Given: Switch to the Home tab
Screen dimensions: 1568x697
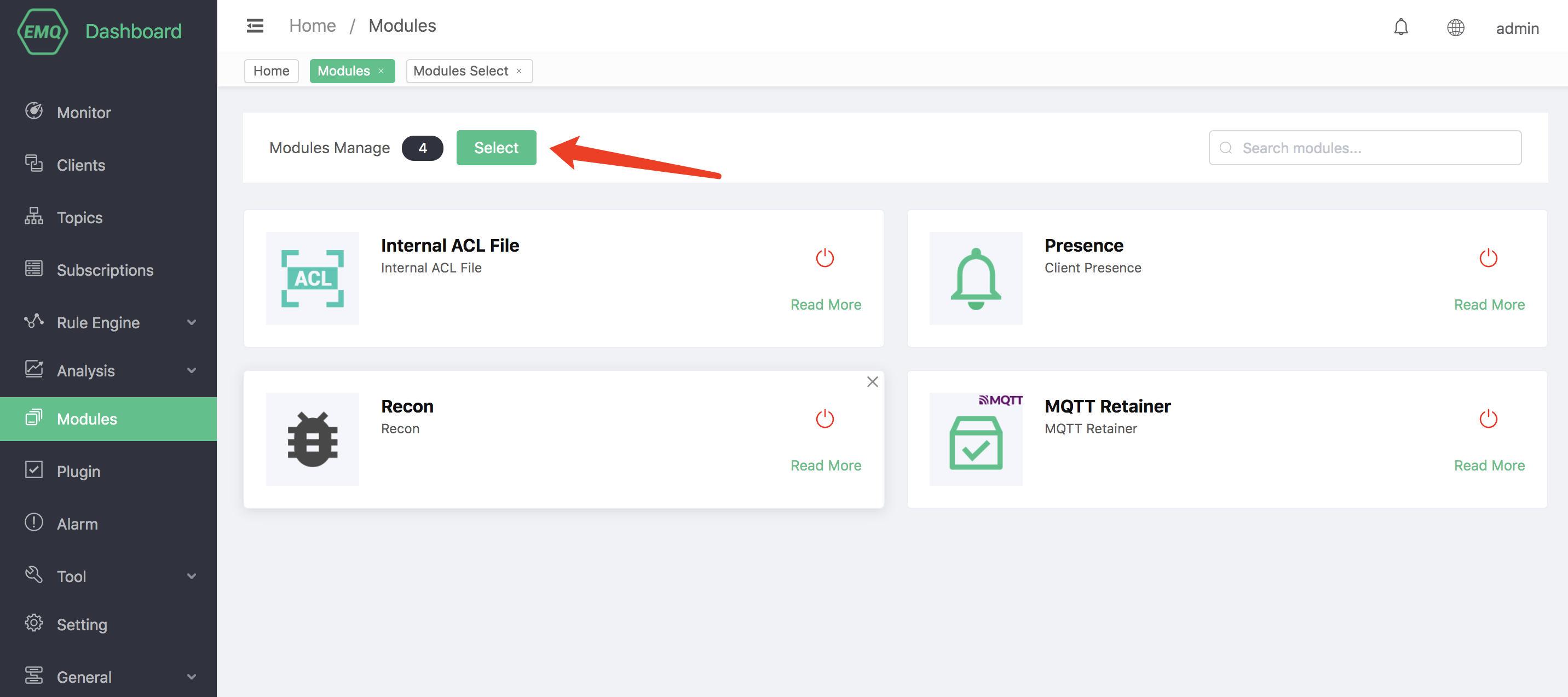Looking at the screenshot, I should (272, 71).
